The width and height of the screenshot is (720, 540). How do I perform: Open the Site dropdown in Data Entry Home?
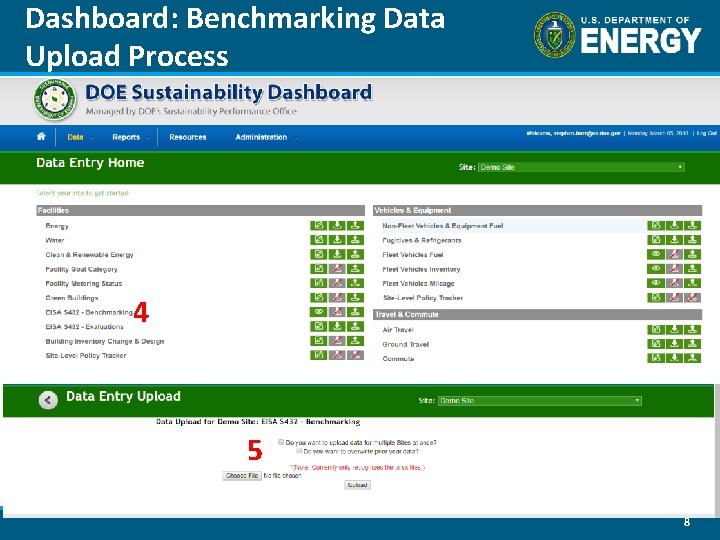[x=581, y=167]
